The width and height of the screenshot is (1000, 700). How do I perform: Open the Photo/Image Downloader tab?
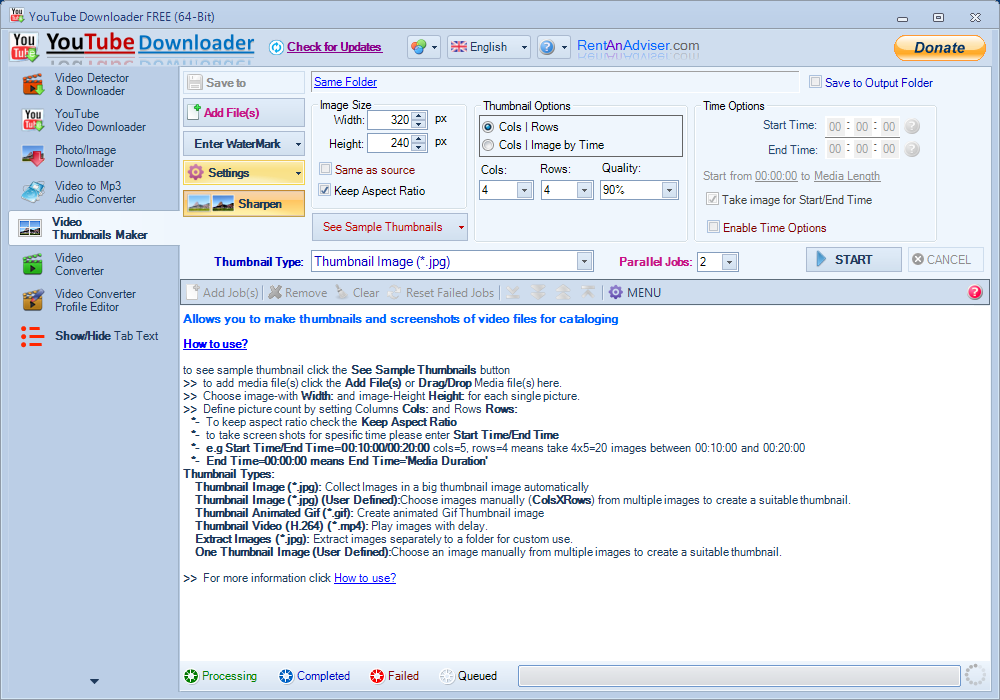tap(94, 156)
